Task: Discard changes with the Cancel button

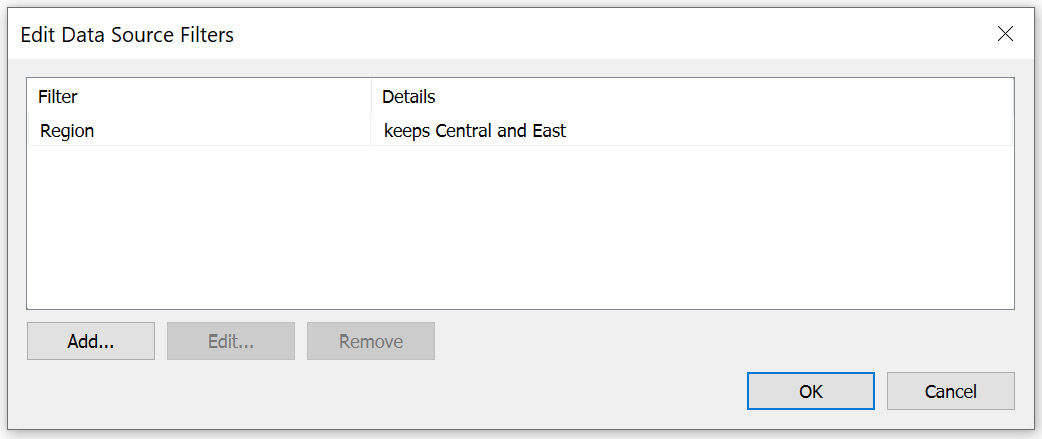Action: (950, 391)
